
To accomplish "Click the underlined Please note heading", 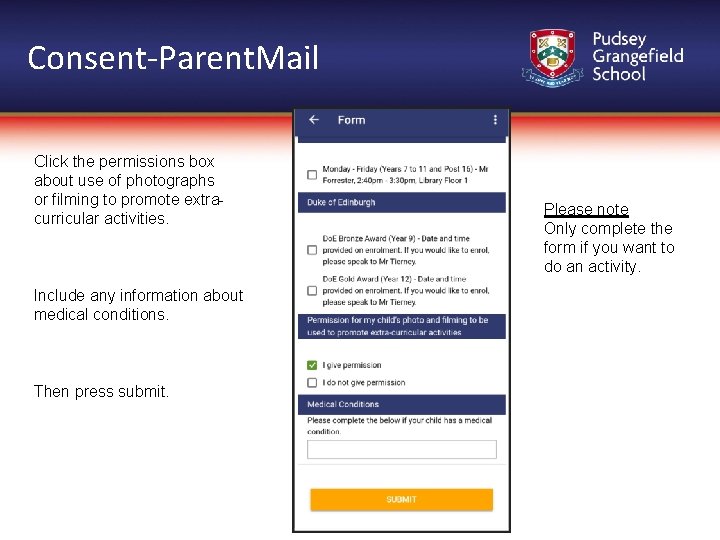I will pyautogui.click(x=586, y=209).
